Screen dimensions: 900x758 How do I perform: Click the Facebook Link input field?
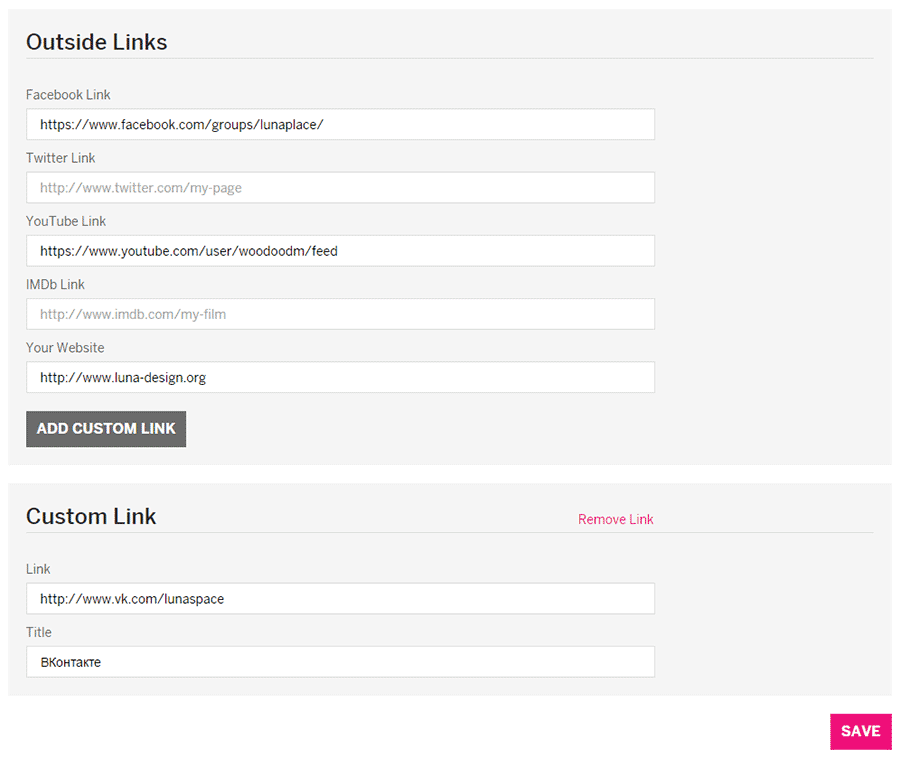point(340,124)
